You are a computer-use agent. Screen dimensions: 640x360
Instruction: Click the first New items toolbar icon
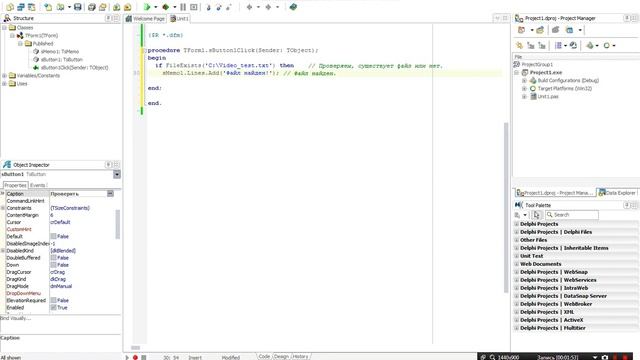pos(10,7)
